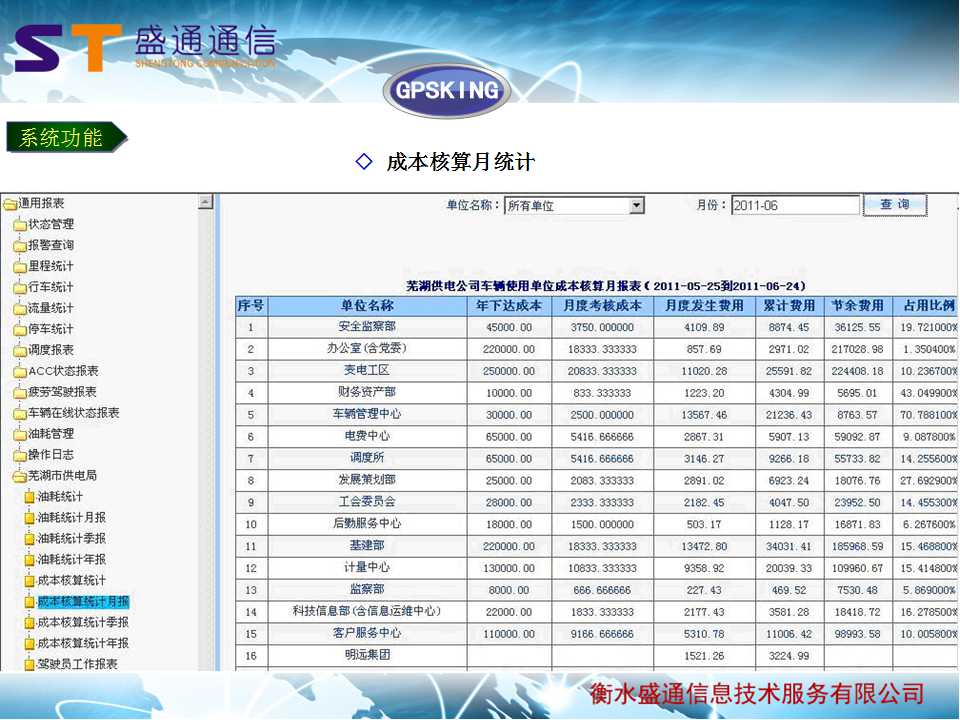Viewport: 960px width, 720px height.
Task: Click the 油耗统计月报 file icon
Action: tap(30, 518)
